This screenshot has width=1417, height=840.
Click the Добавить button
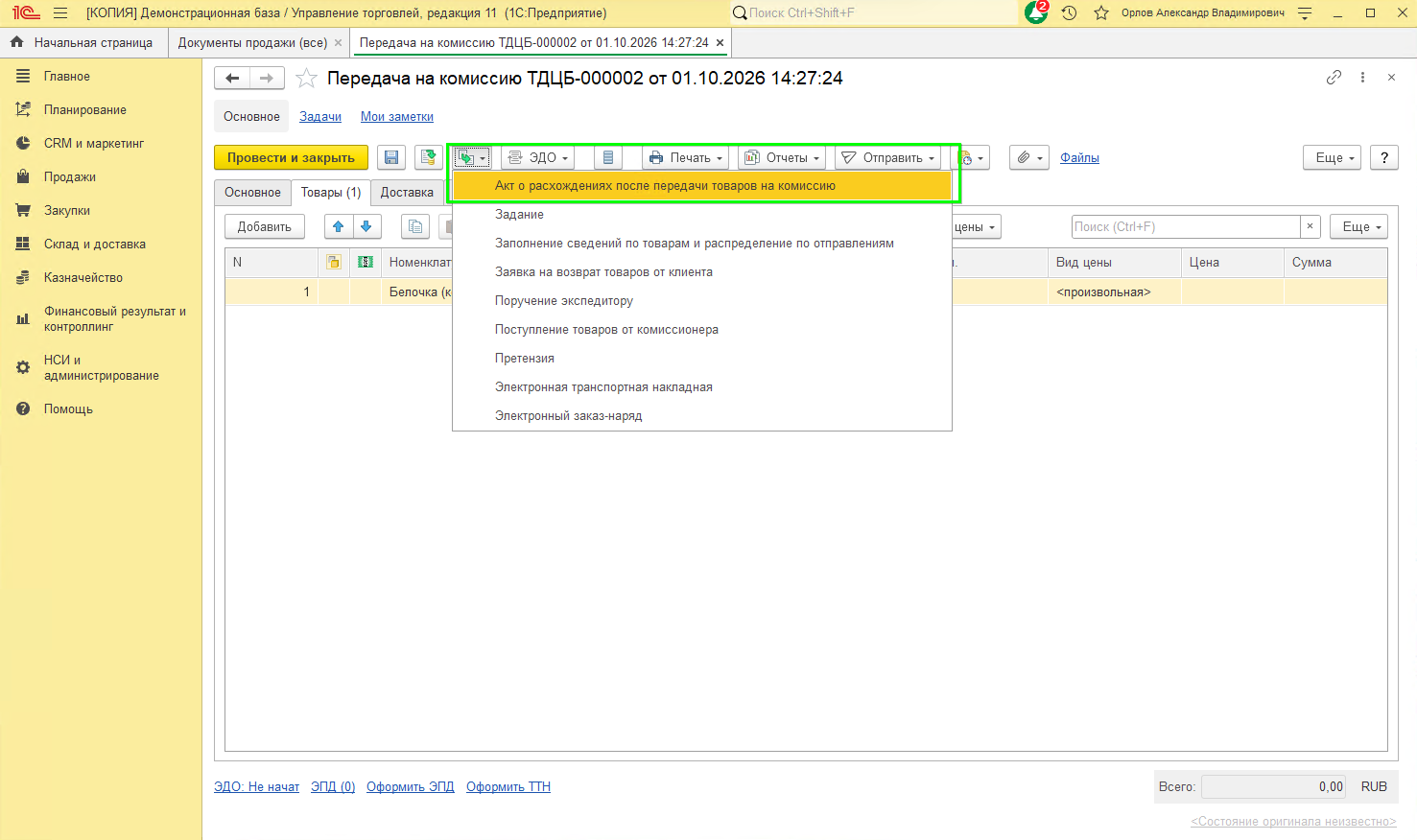[x=265, y=227]
